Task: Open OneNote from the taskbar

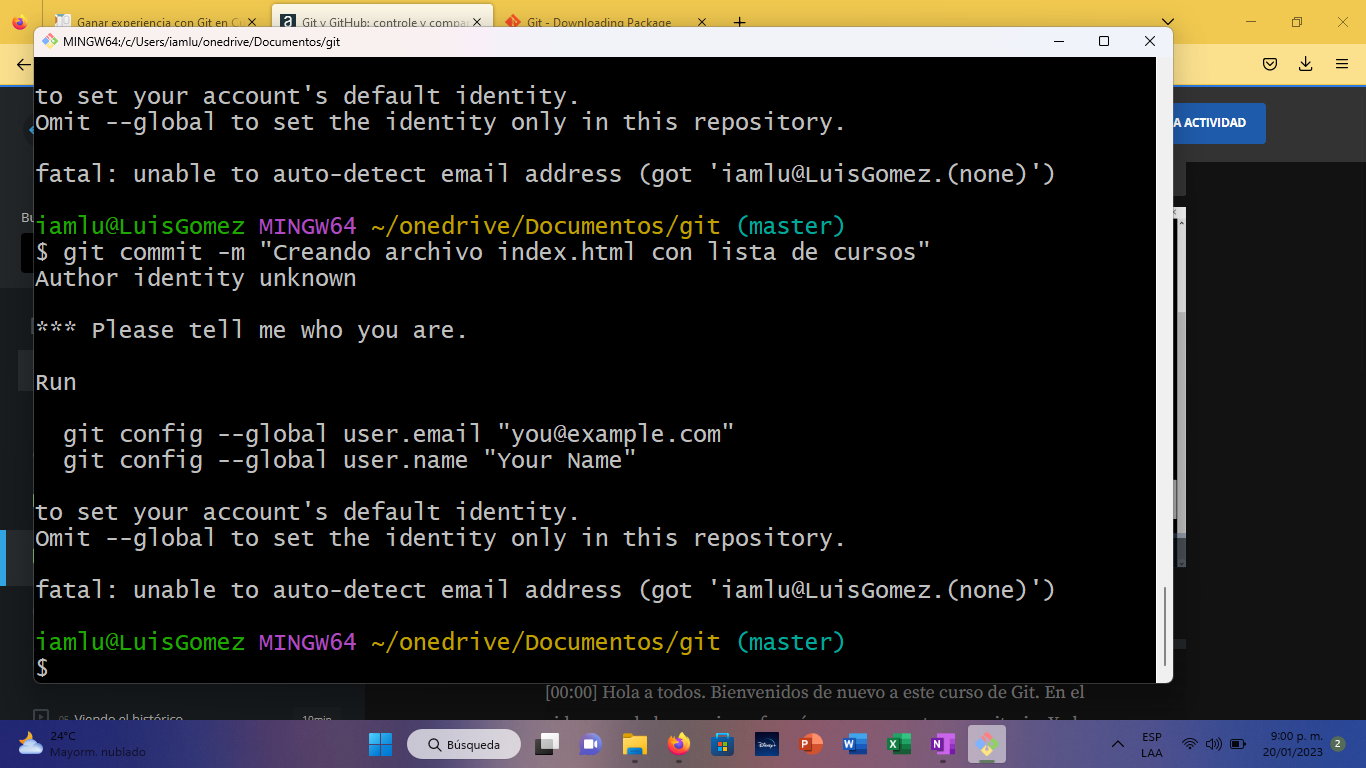Action: point(943,744)
